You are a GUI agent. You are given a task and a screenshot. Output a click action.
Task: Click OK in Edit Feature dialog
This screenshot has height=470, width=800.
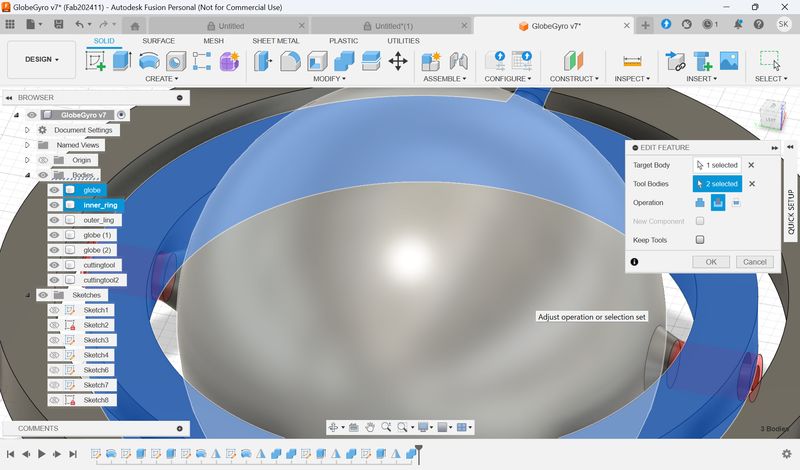coord(711,262)
